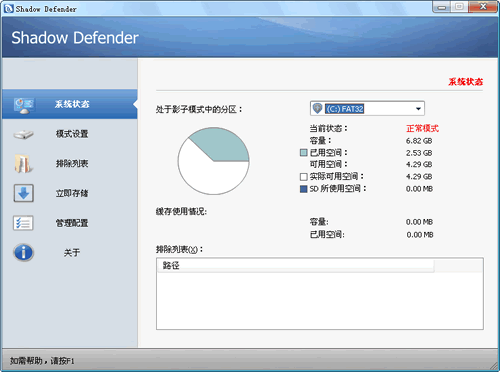
Task: Minimize the Shadow Defender window
Action: [x=442, y=7]
